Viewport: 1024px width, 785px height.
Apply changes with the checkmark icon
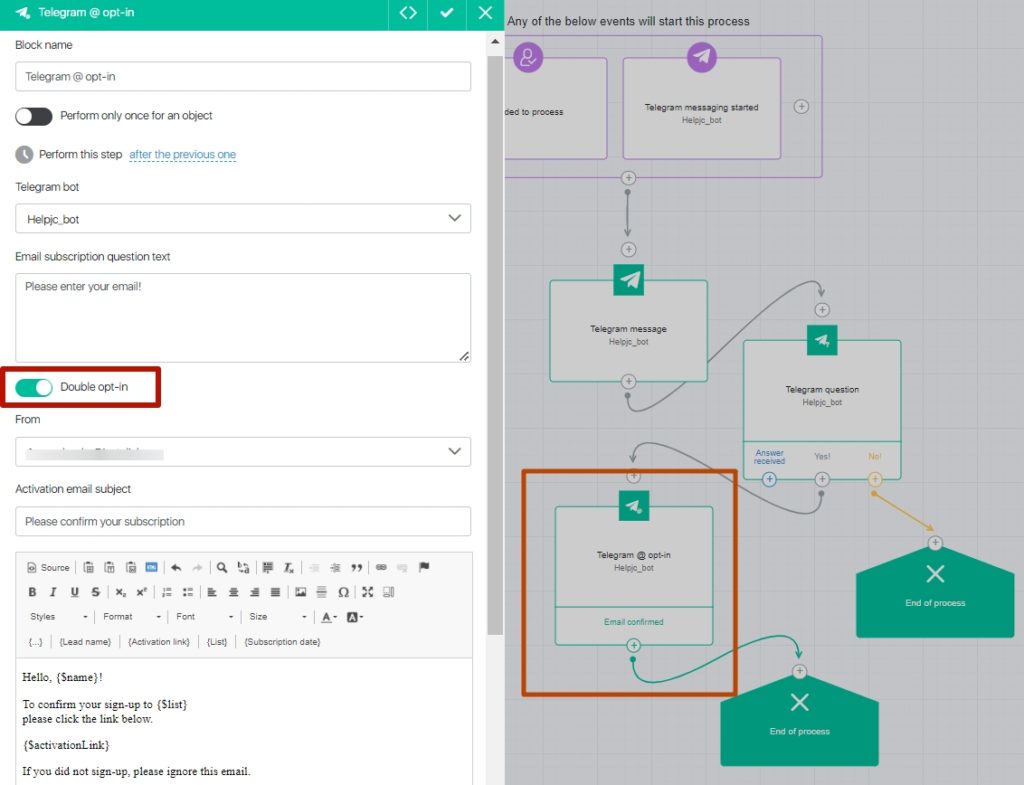click(447, 13)
